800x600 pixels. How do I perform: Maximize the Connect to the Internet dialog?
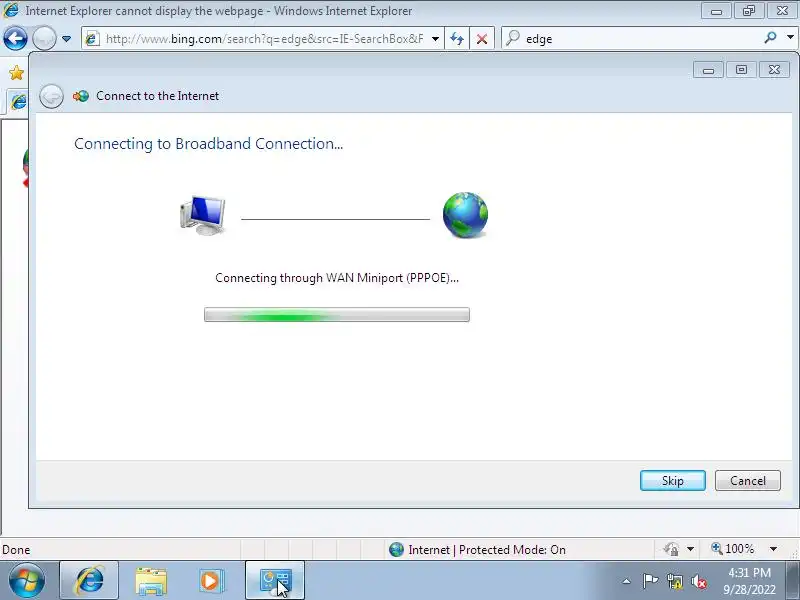[741, 69]
